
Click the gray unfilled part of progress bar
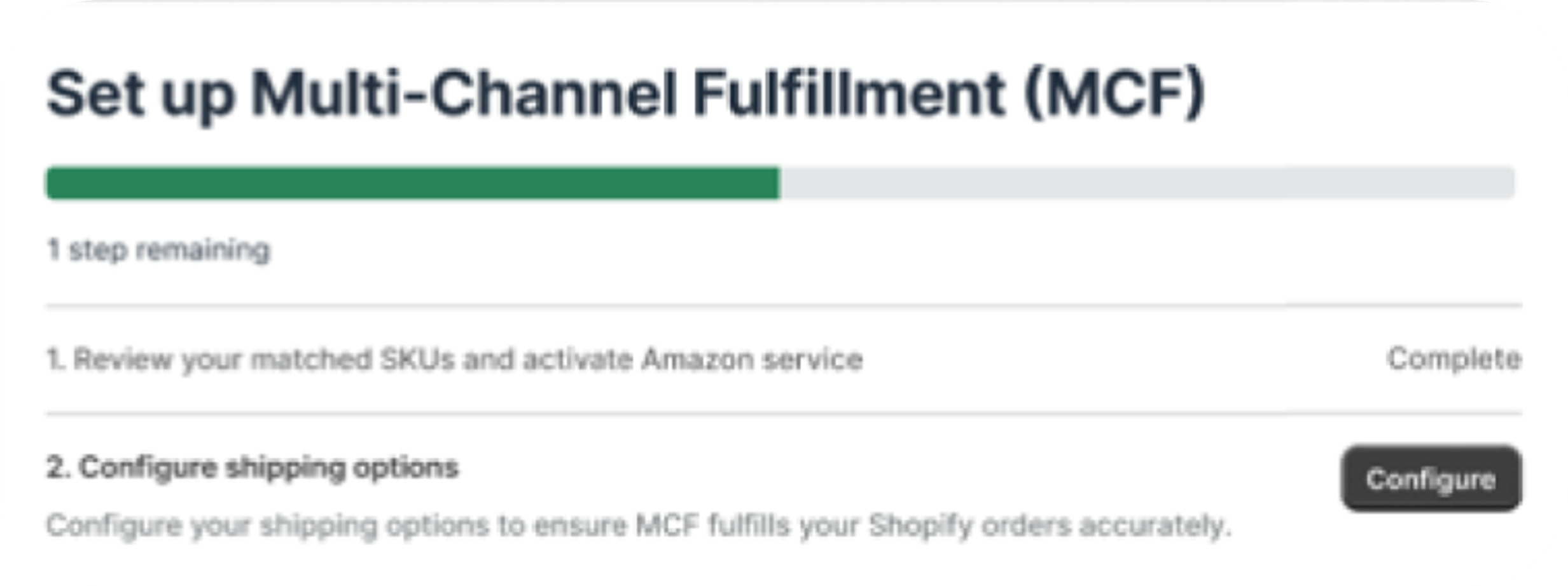click(x=1145, y=183)
